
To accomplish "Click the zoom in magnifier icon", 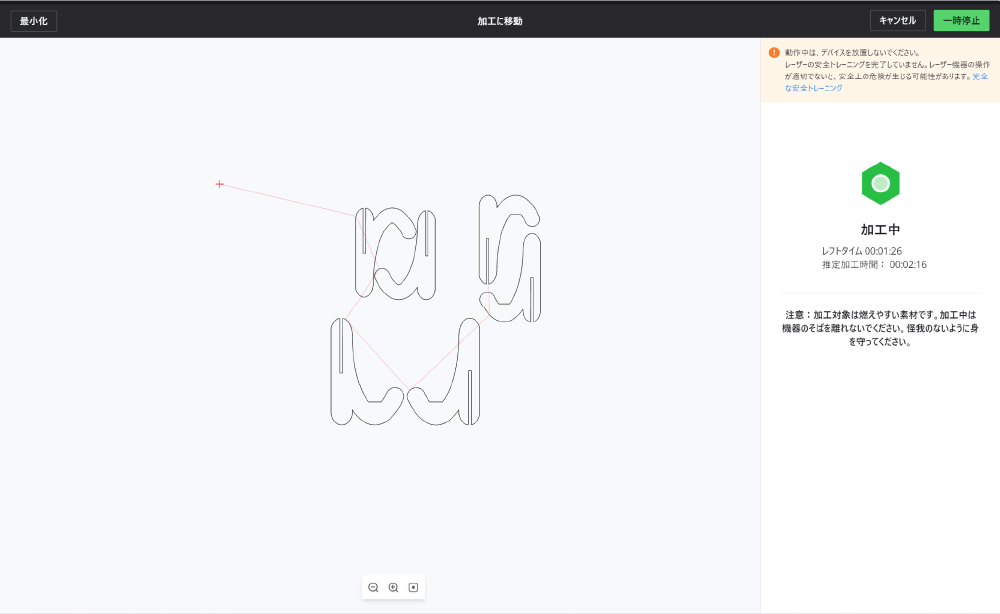I will (393, 588).
